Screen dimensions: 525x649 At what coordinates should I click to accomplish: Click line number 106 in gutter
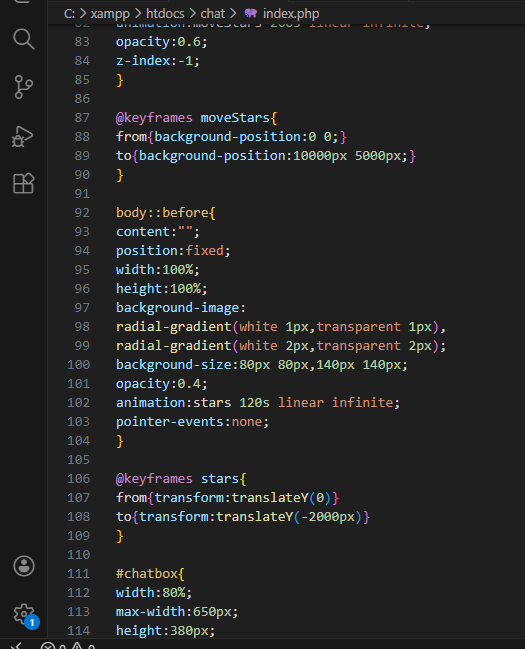(x=79, y=479)
